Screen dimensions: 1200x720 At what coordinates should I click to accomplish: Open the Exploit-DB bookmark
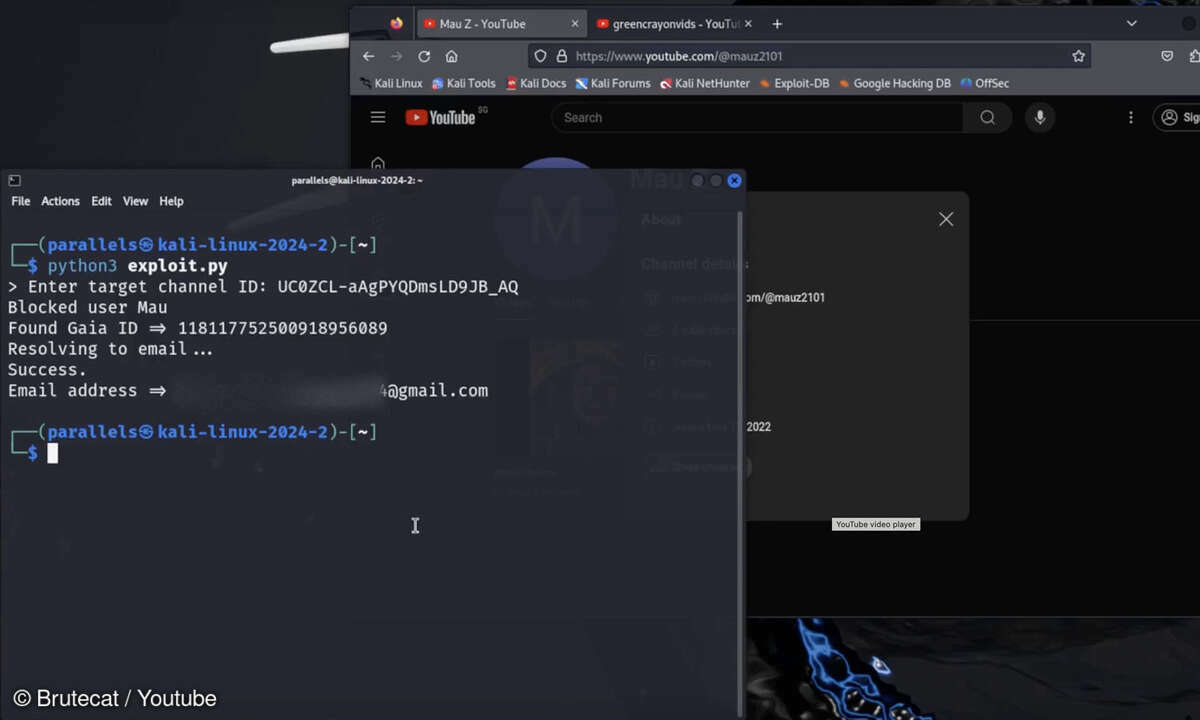tap(794, 84)
